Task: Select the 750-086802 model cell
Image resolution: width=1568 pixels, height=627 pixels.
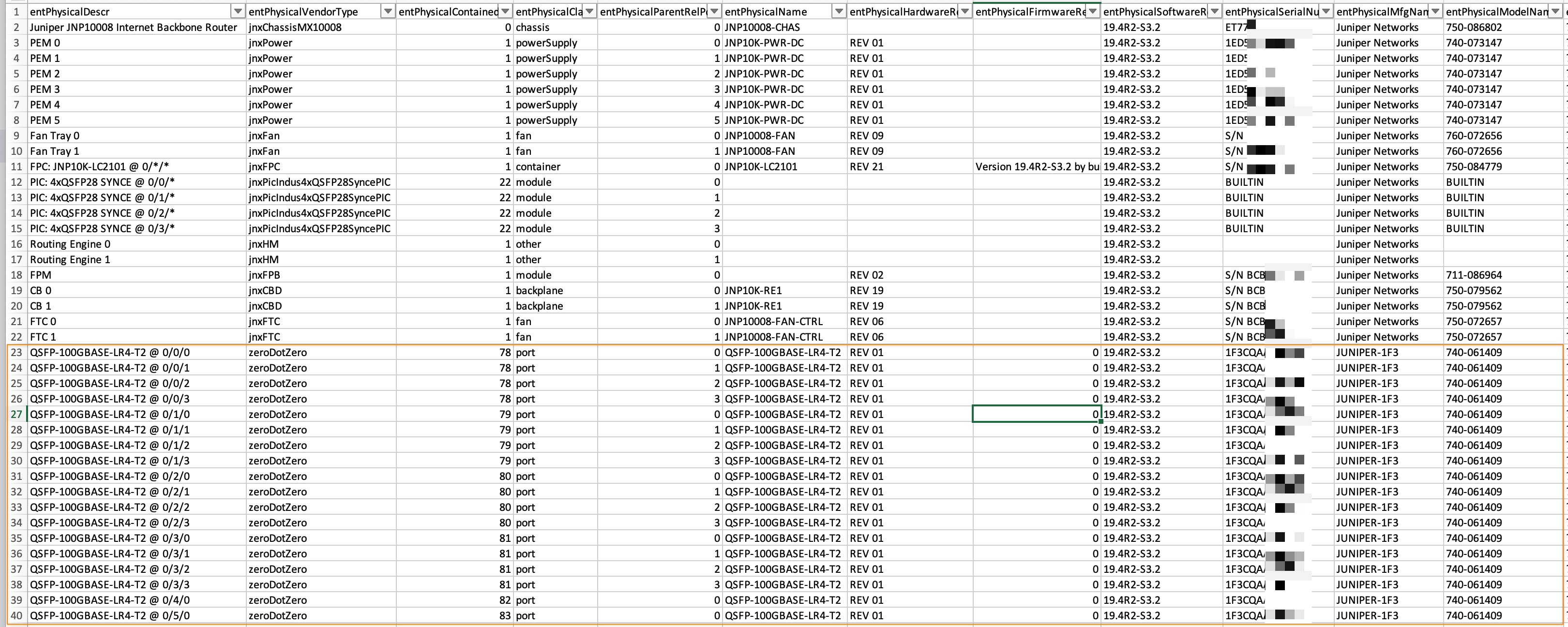Action: [x=1503, y=28]
